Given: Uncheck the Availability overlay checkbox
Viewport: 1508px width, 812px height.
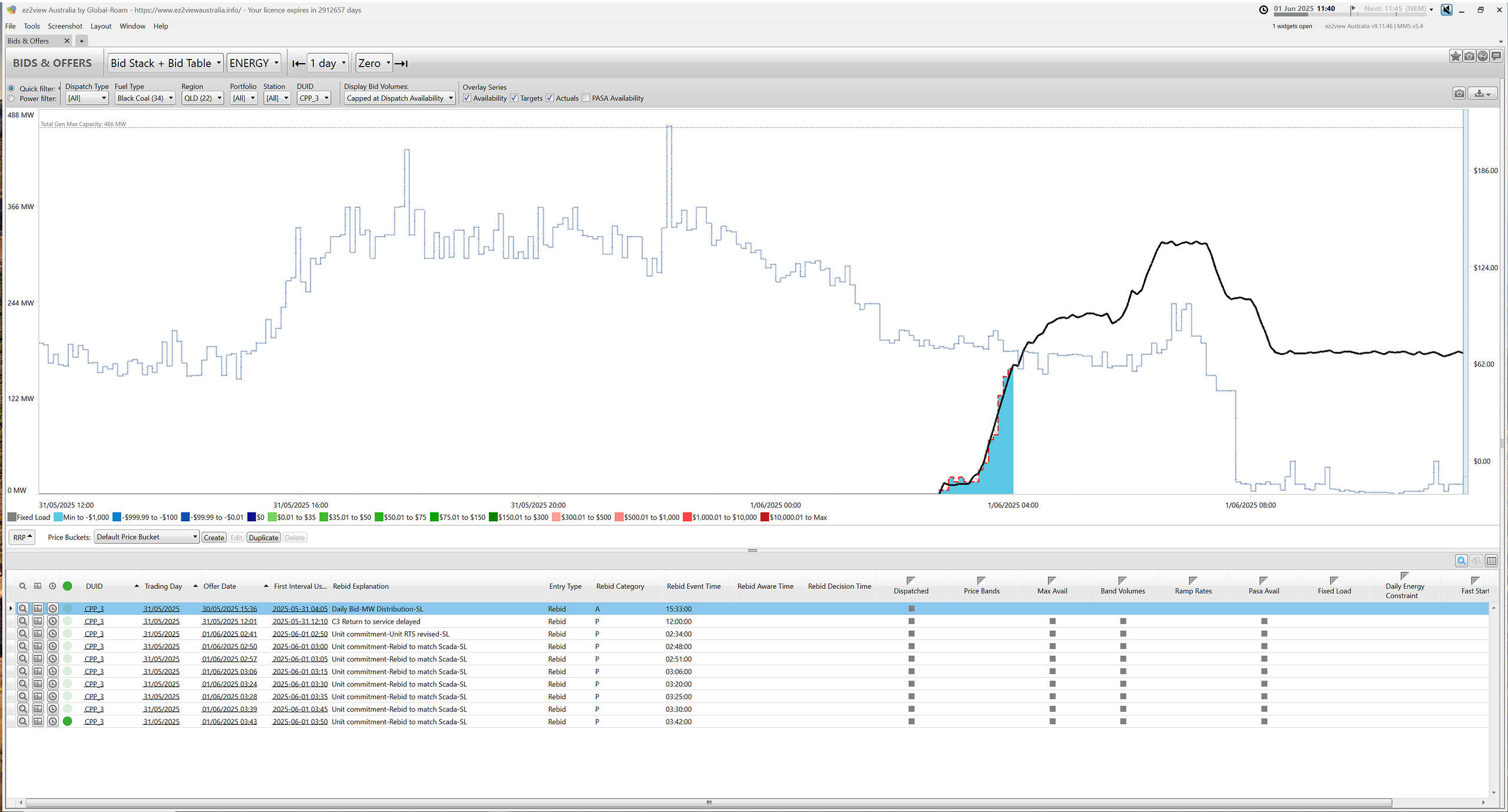Looking at the screenshot, I should [467, 98].
